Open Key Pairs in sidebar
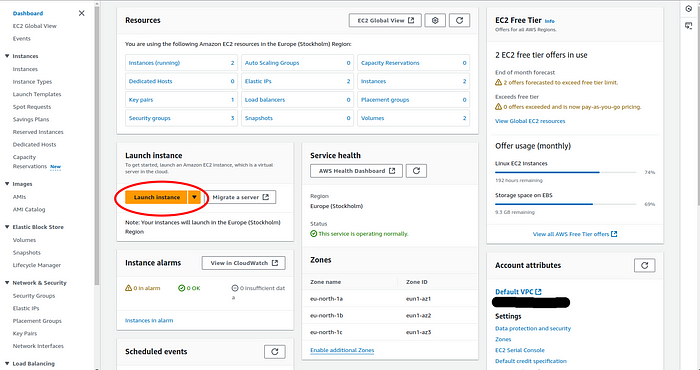This screenshot has height=370, width=700. click(25, 333)
